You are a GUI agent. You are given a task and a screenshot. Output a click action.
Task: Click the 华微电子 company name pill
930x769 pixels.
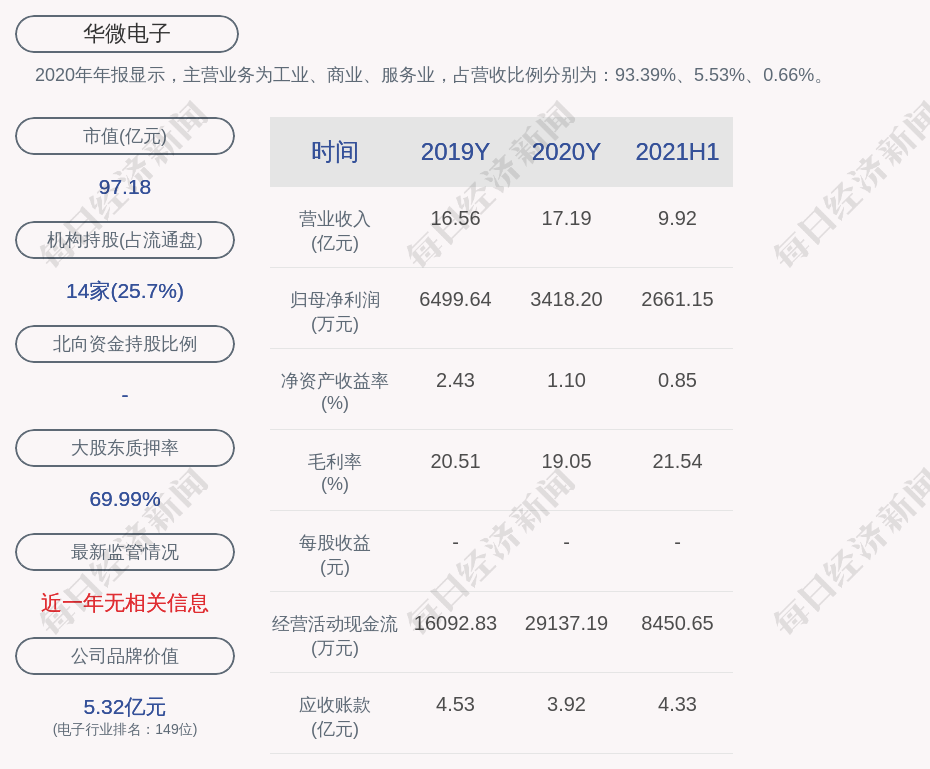point(126,34)
